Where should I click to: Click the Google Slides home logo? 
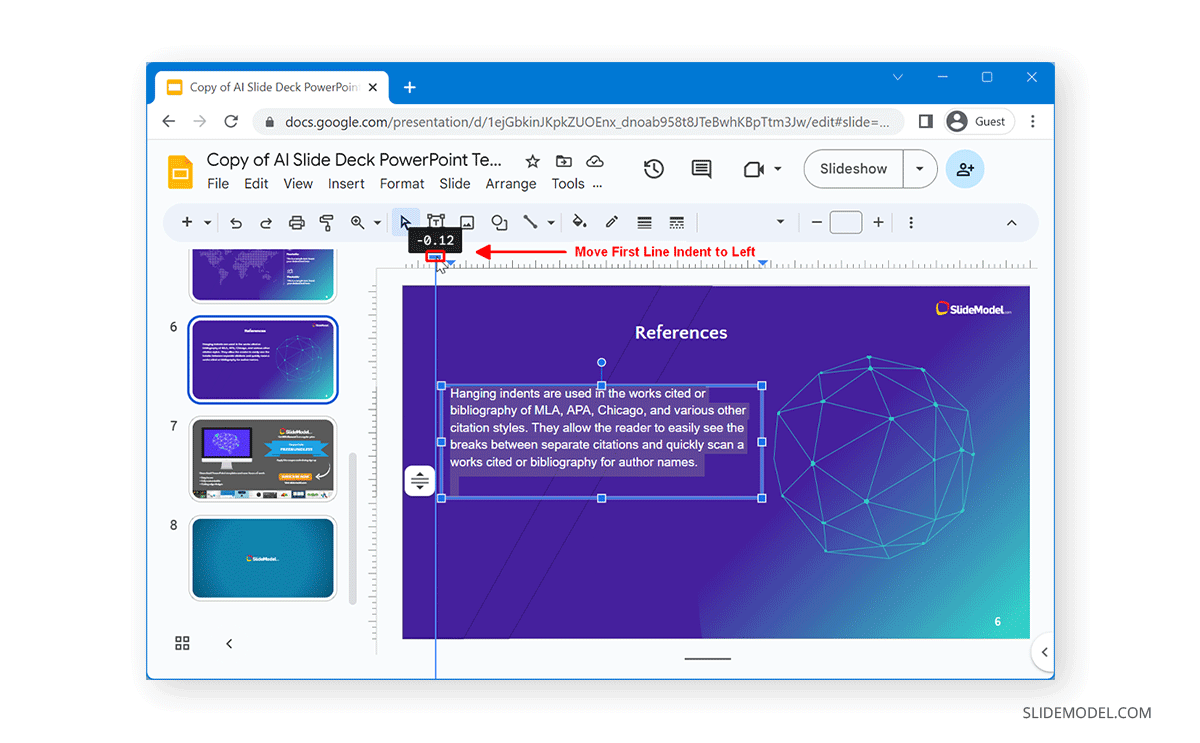click(x=180, y=171)
